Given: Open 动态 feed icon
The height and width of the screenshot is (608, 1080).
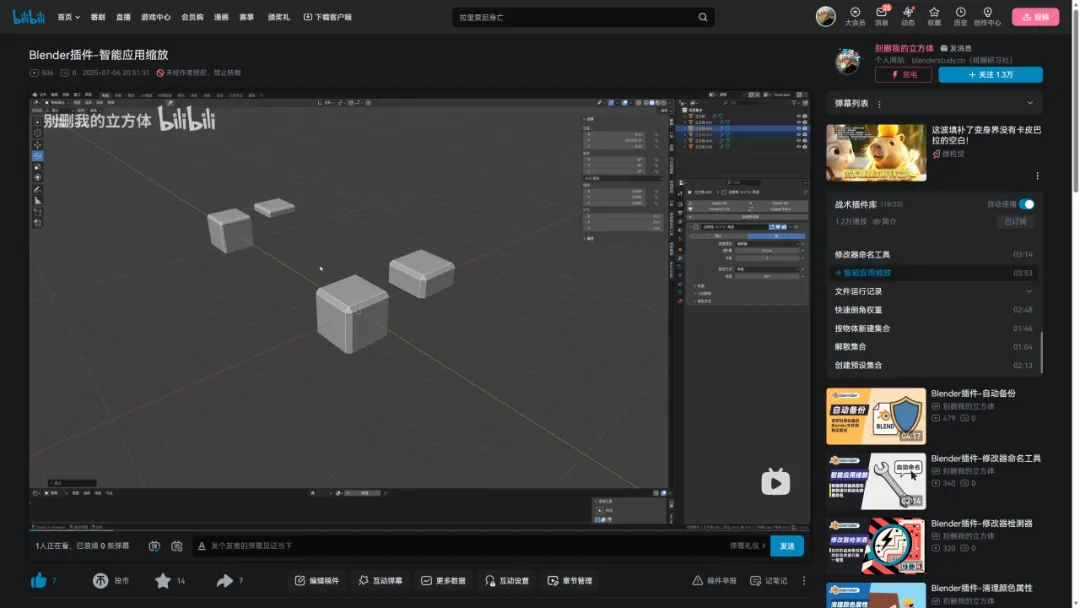Looking at the screenshot, I should coord(908,17).
